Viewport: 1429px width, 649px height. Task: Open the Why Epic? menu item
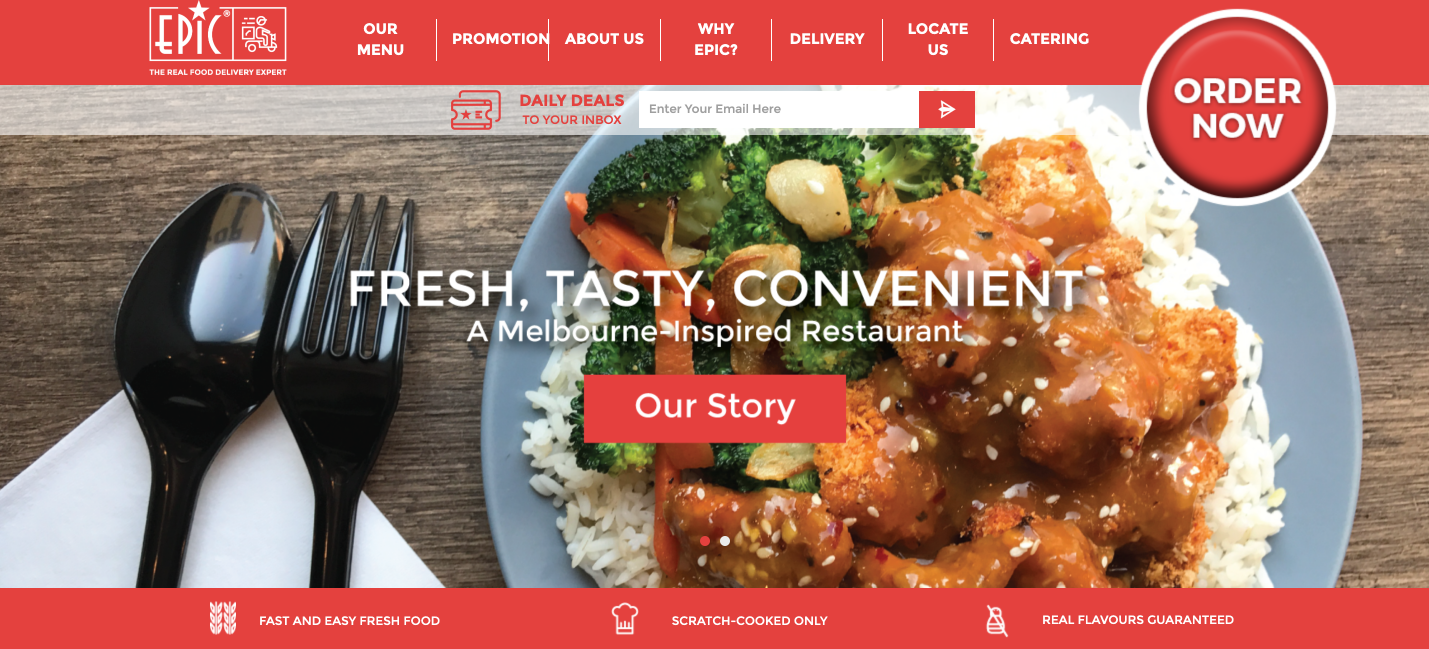coord(716,39)
